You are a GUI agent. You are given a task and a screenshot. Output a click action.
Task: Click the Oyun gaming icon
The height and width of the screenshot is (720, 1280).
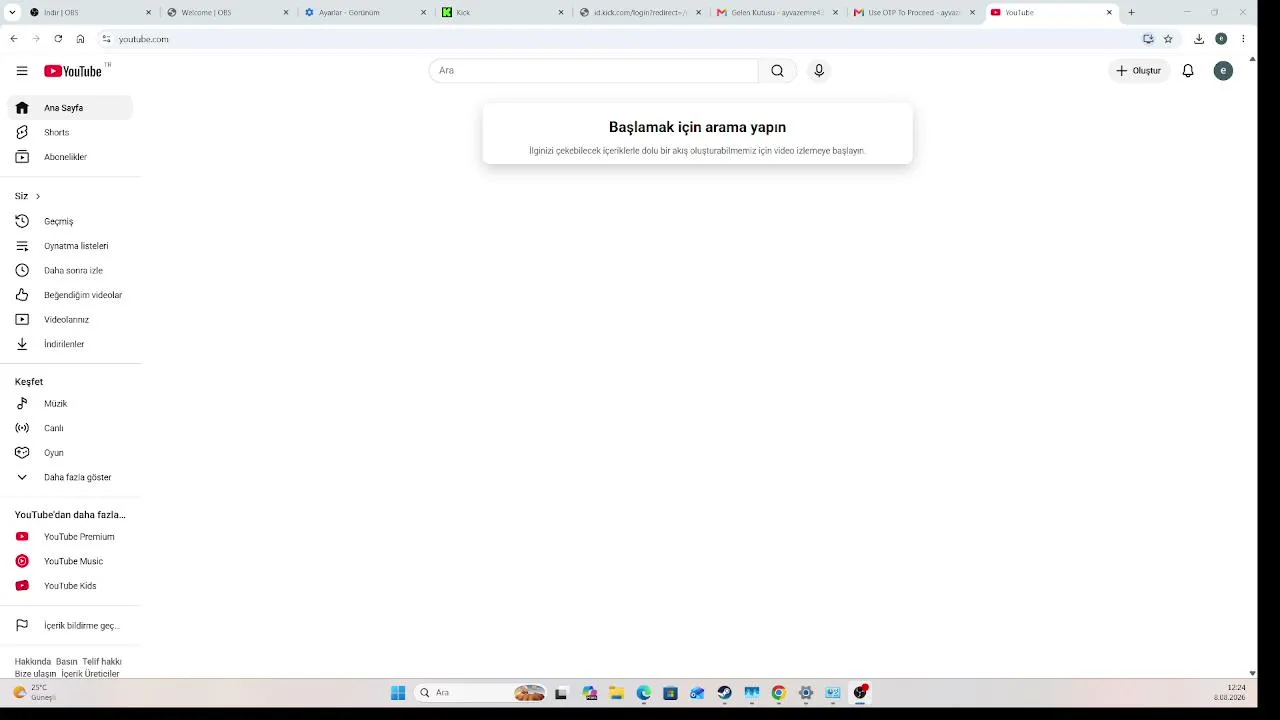[22, 453]
